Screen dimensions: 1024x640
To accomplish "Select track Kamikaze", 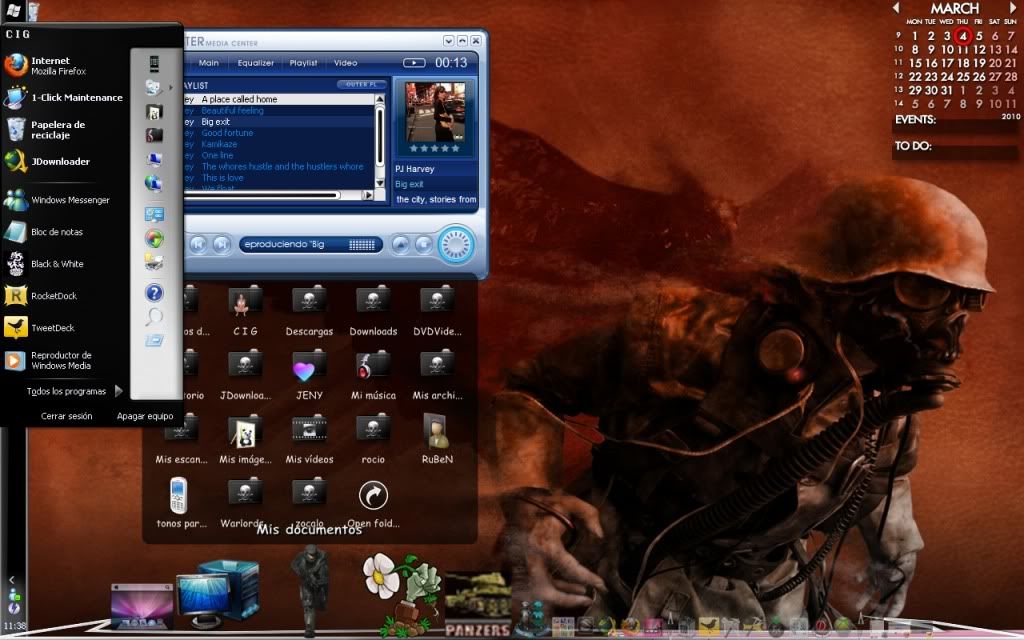I will click(219, 144).
